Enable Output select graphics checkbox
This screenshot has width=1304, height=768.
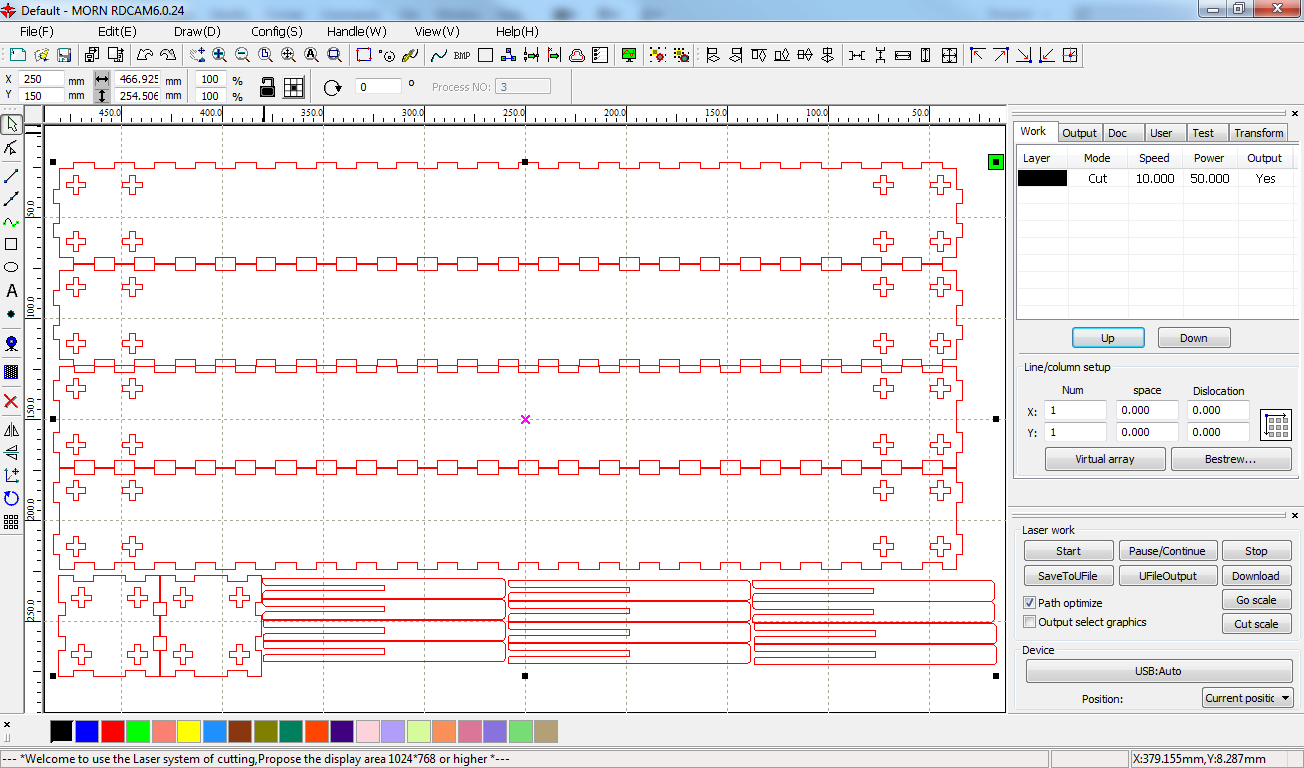tap(1030, 622)
